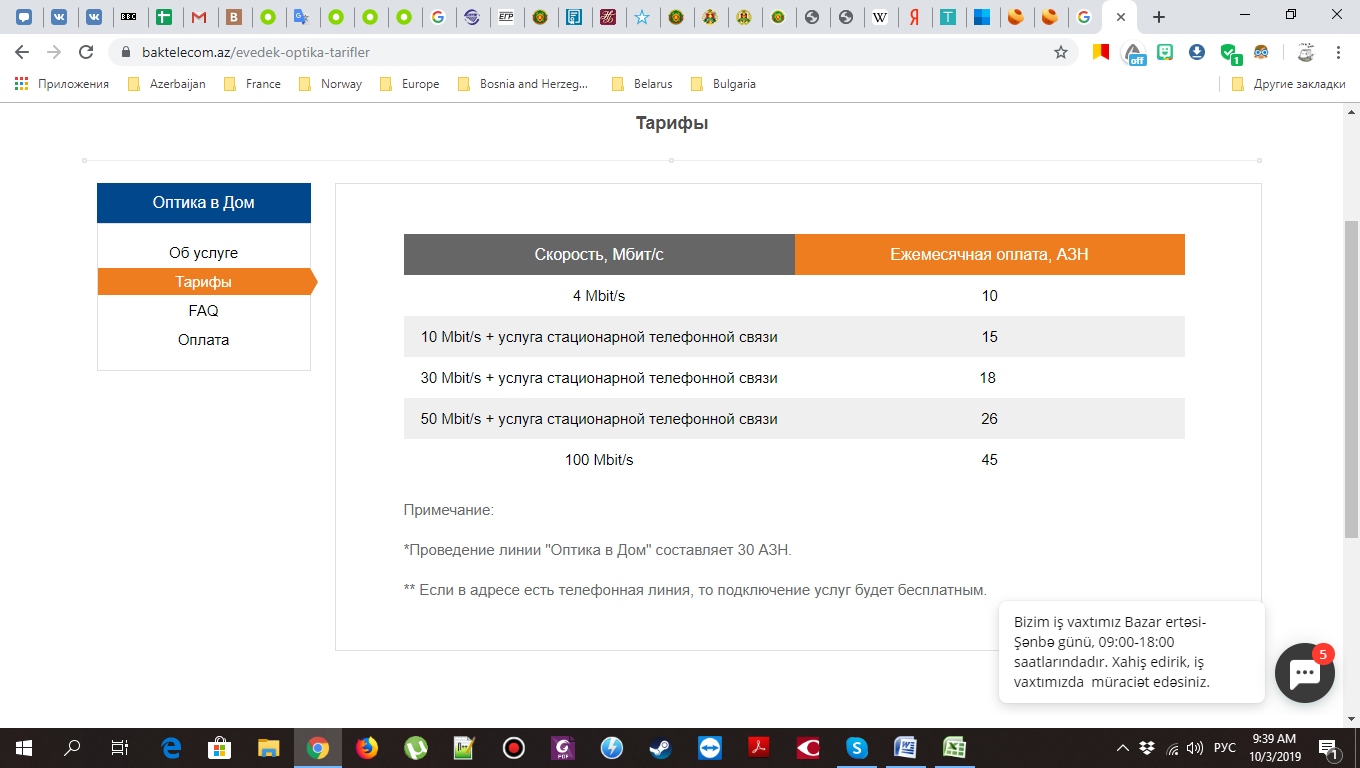Switch to Microsoft Word in the taskbar
The image size is (1360, 768).
click(906, 748)
